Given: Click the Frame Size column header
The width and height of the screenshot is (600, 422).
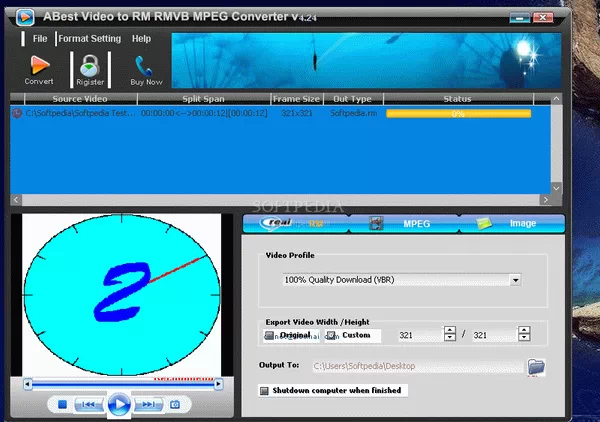Looking at the screenshot, I should tap(297, 99).
